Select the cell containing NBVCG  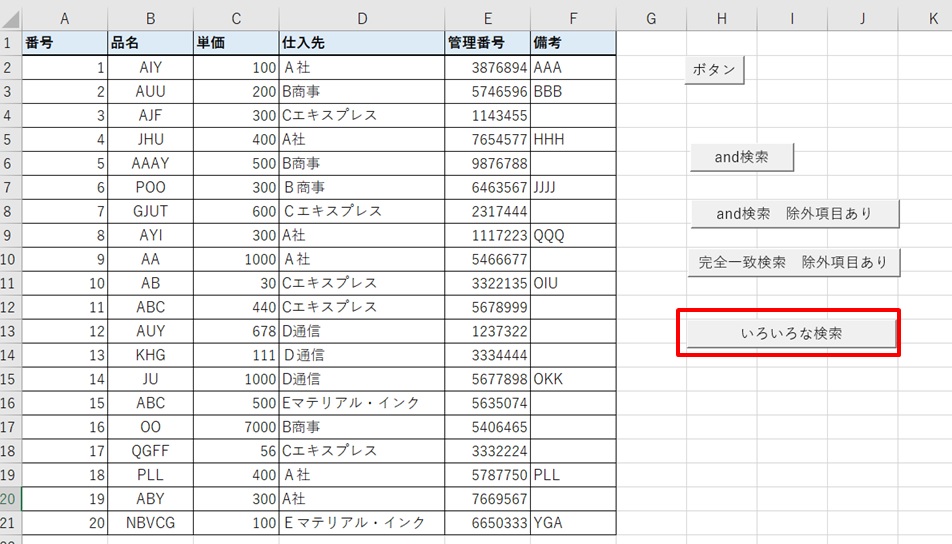[x=151, y=523]
